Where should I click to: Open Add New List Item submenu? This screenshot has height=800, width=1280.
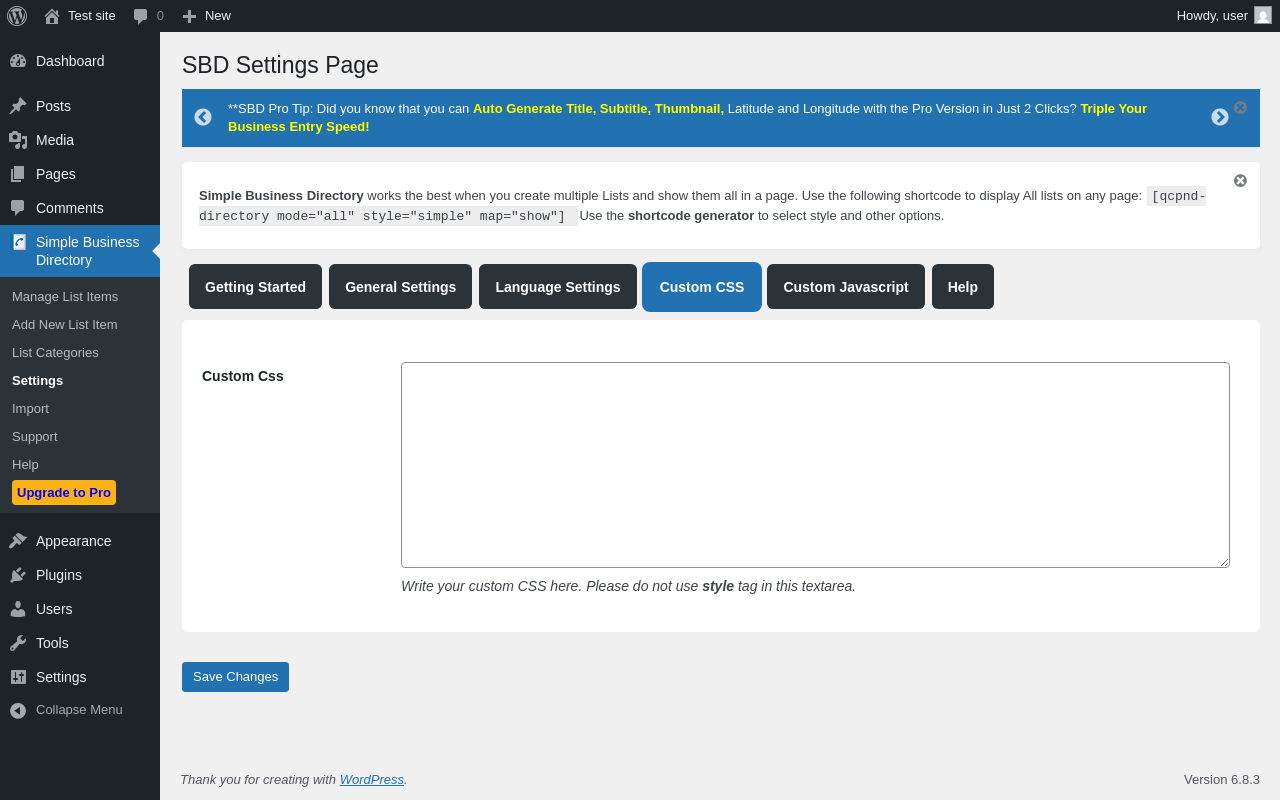coord(65,325)
